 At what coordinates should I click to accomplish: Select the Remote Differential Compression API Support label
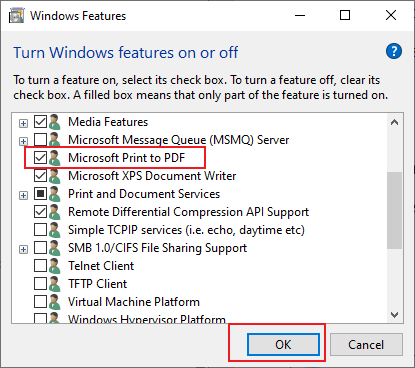(x=189, y=212)
